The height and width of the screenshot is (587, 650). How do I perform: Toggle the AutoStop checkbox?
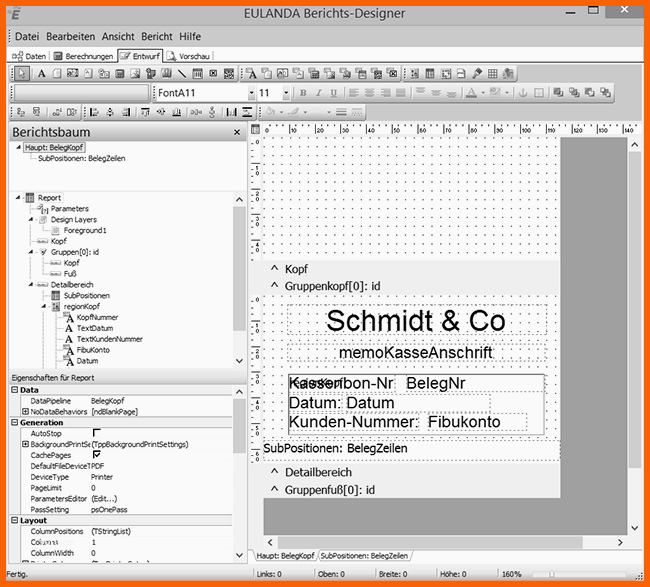[x=97, y=433]
